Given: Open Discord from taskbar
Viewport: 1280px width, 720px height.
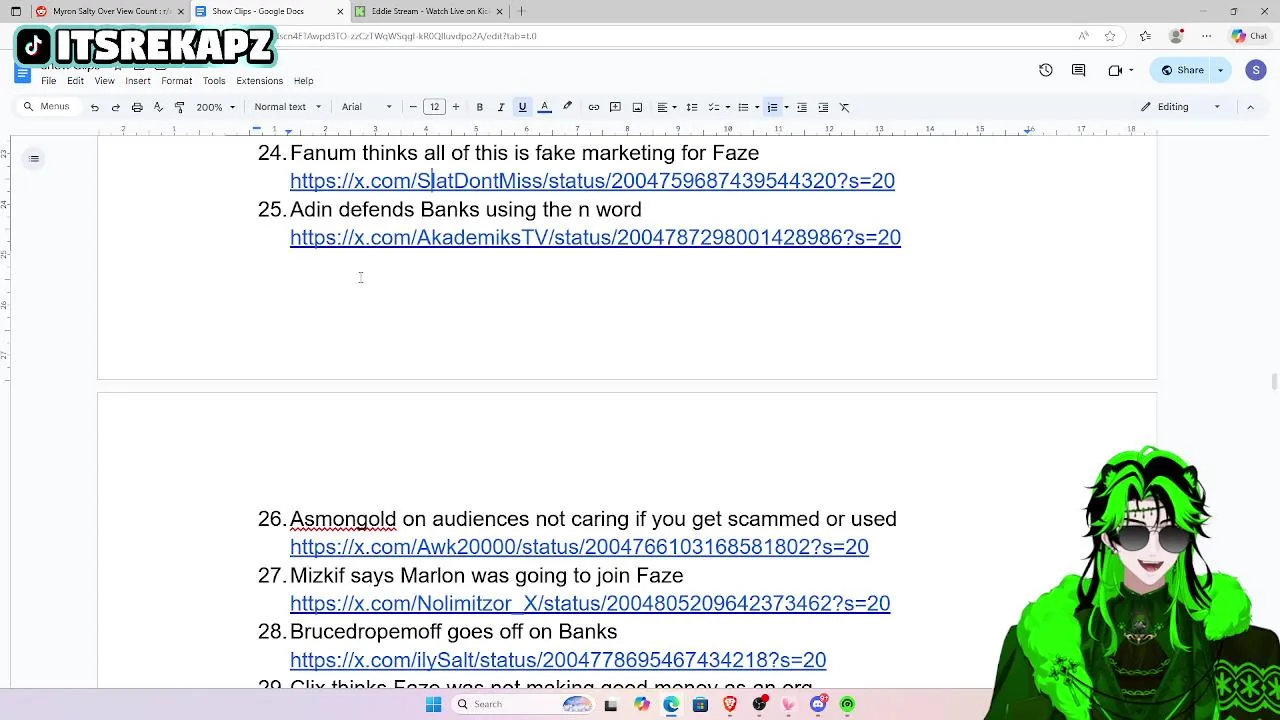Looking at the screenshot, I should point(818,704).
